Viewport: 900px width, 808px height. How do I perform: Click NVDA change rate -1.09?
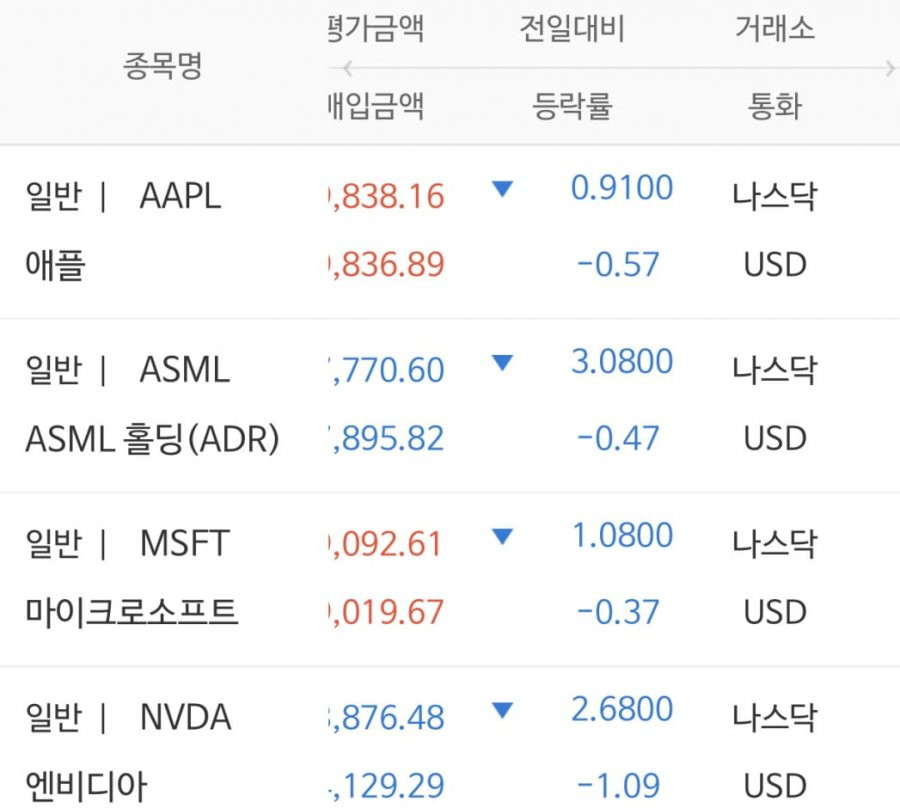click(x=618, y=786)
